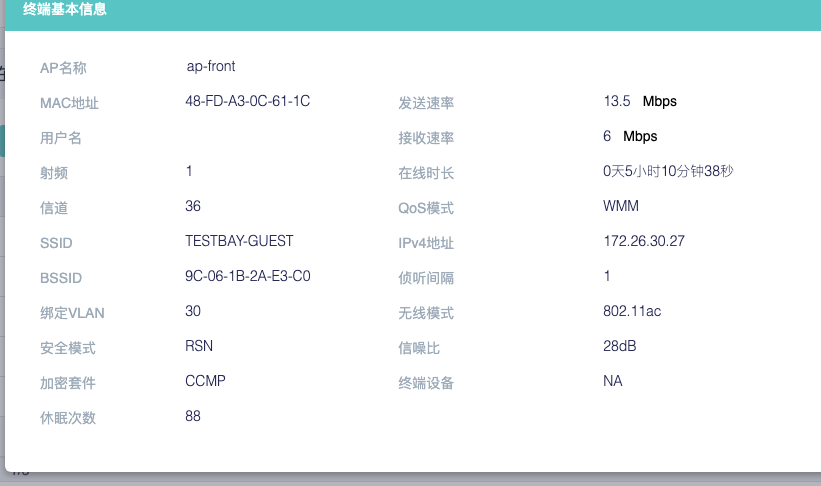Click the 射频 value 1
Viewport: 821px width, 486px height.
click(x=189, y=171)
